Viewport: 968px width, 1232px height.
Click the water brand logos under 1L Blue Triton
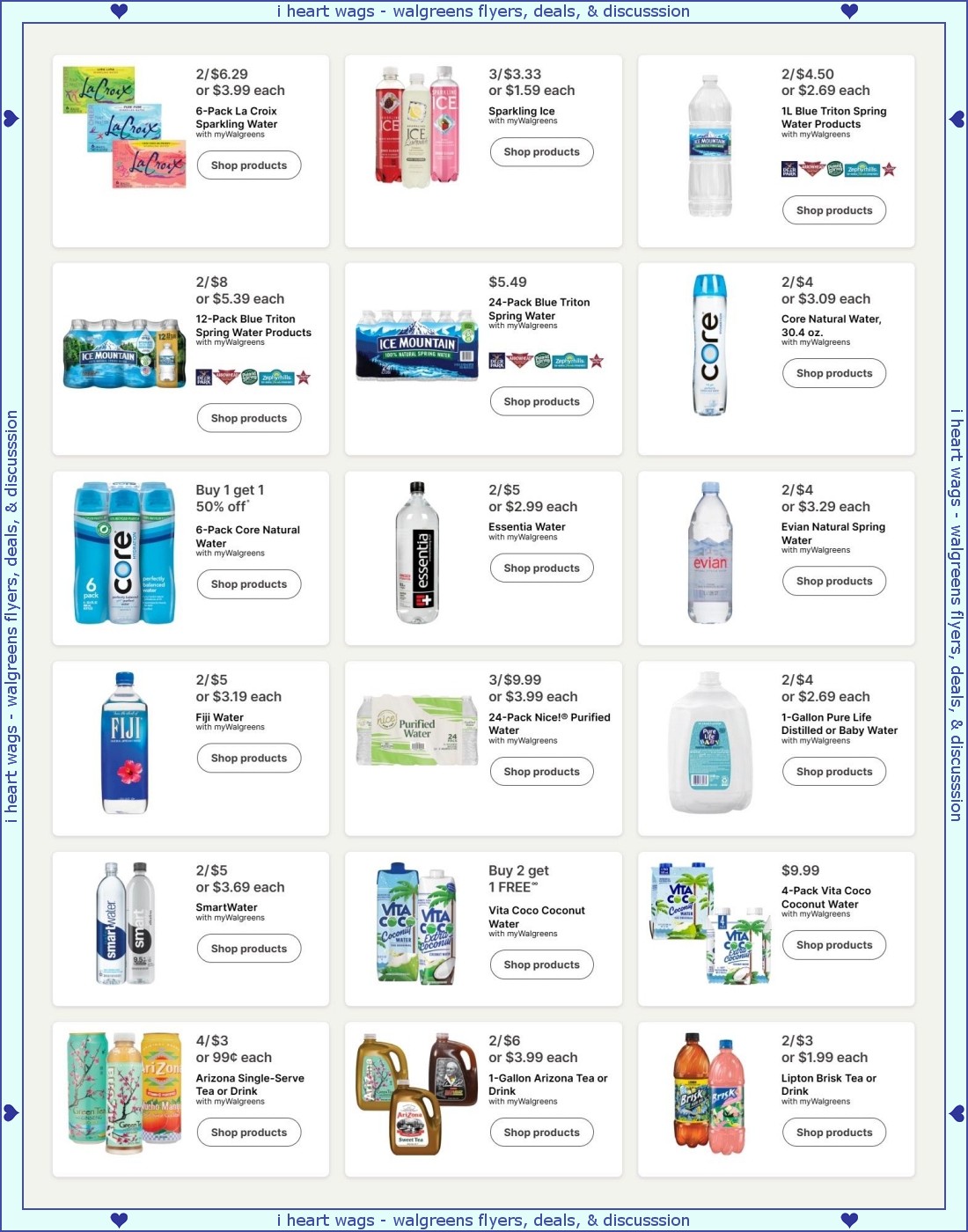(839, 169)
